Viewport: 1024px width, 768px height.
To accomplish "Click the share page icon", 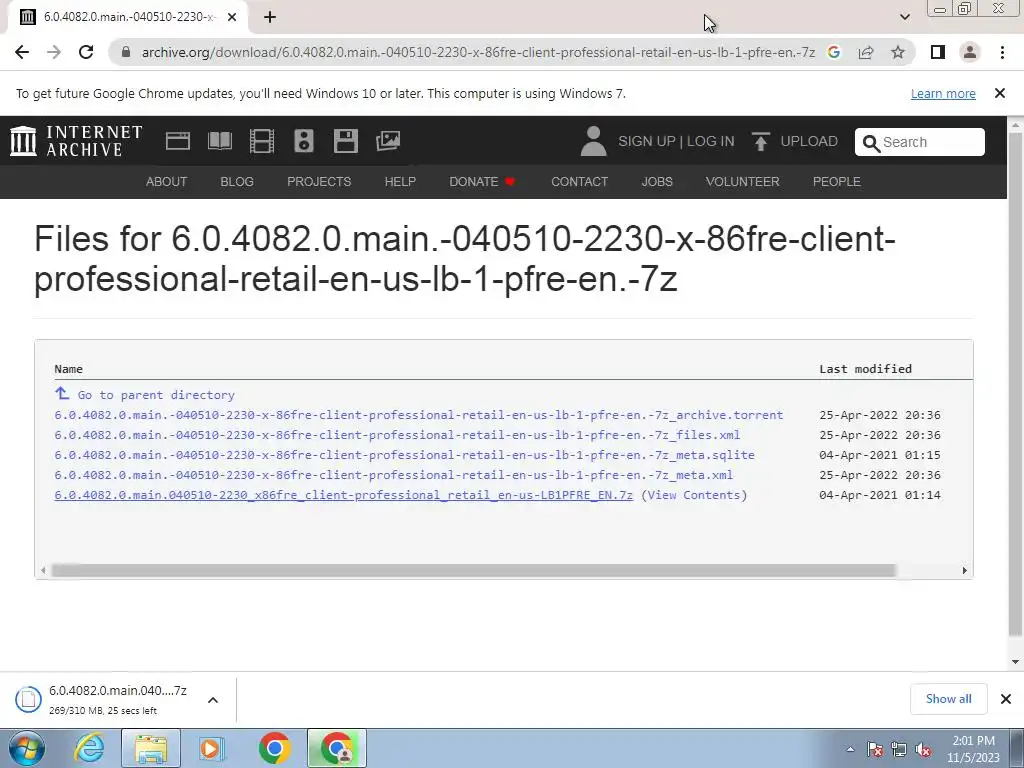I will pos(866,52).
